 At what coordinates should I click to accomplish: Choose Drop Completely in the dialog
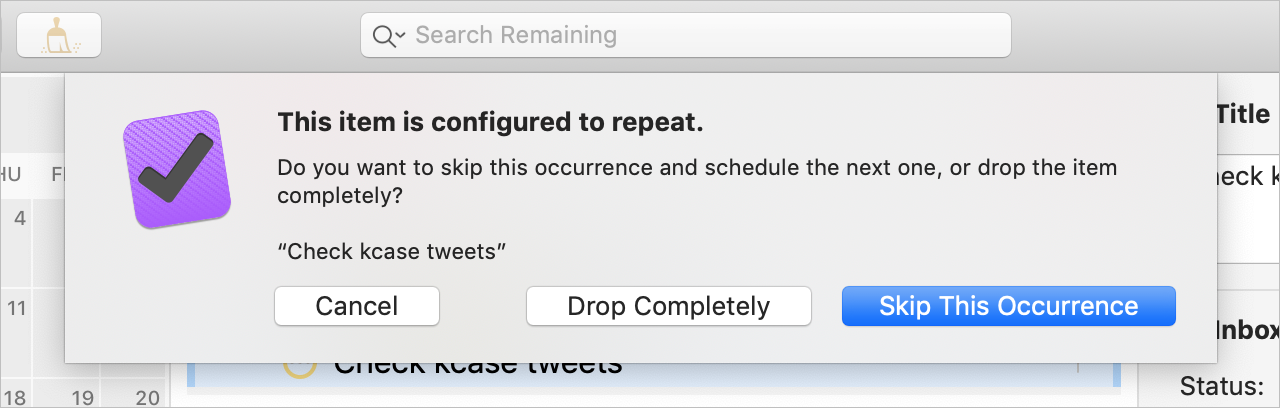pos(668,306)
